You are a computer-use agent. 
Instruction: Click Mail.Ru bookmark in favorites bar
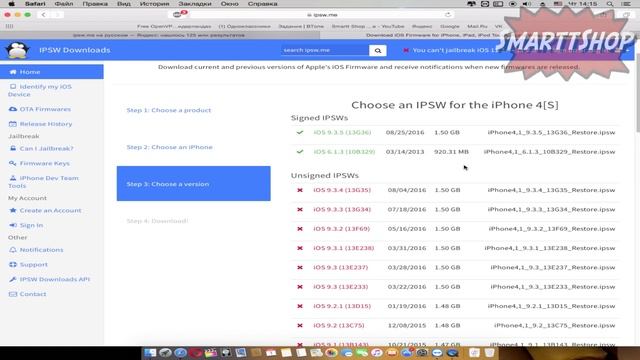tap(477, 26)
